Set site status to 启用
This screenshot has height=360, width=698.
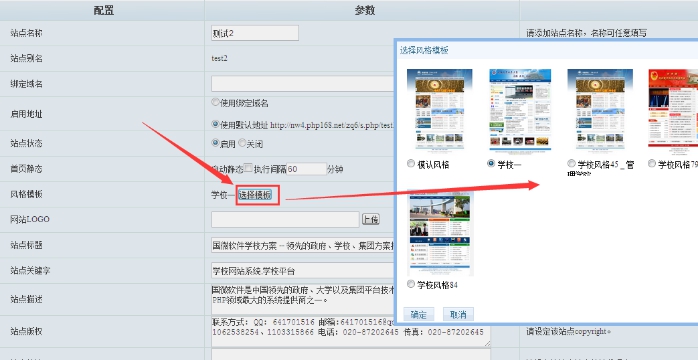click(215, 143)
